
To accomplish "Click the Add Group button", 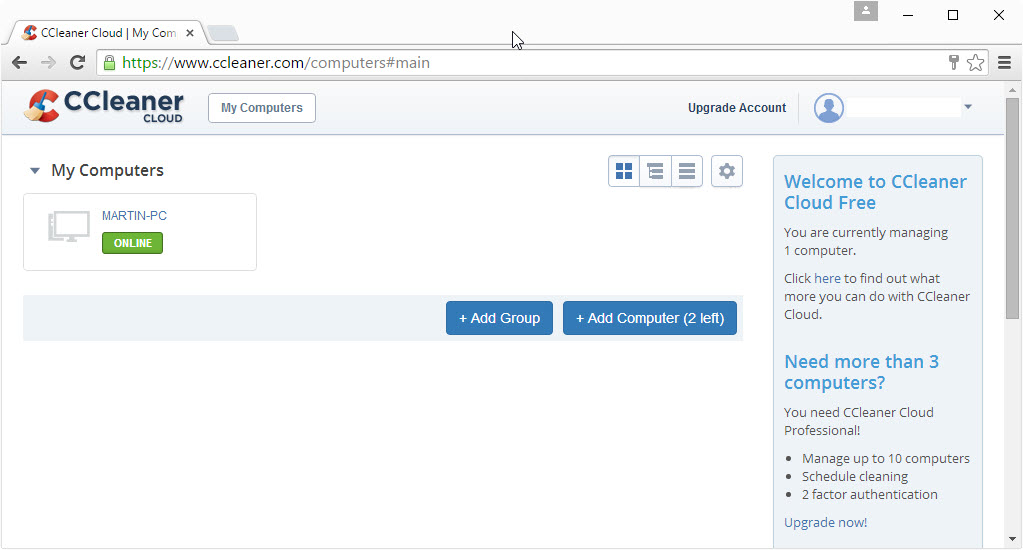I will click(499, 318).
